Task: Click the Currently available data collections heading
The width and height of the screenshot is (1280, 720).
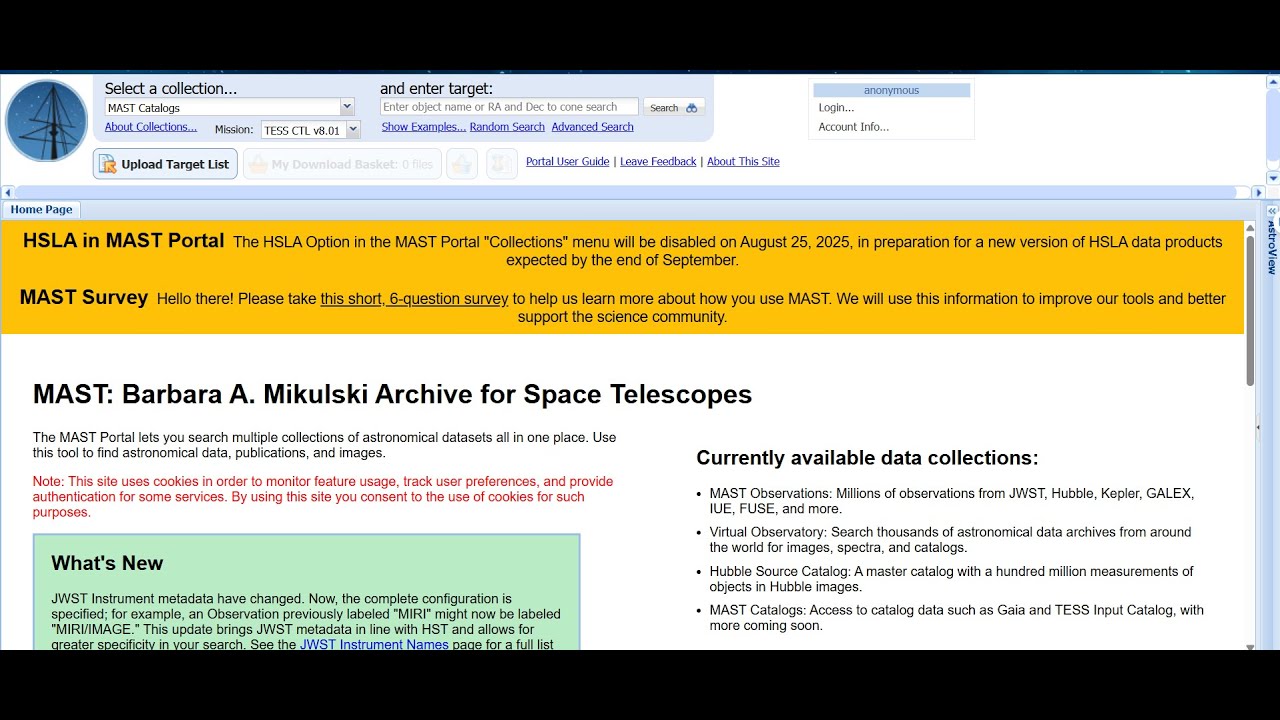Action: click(x=867, y=458)
